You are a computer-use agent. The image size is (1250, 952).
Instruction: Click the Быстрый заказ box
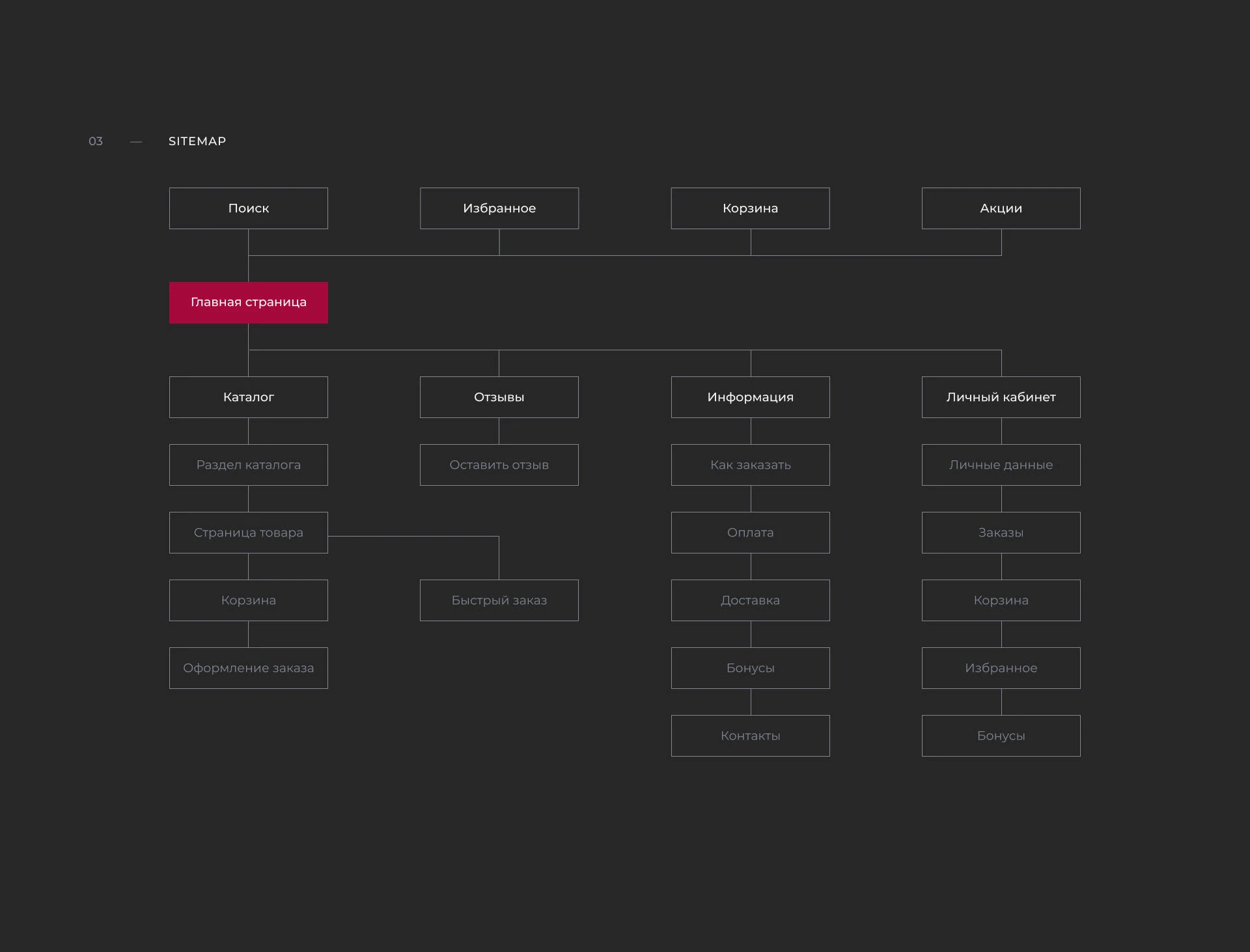(x=499, y=600)
